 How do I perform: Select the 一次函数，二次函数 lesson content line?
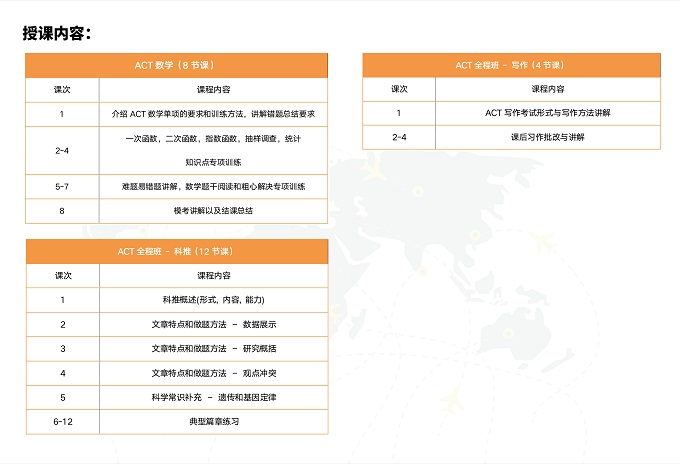pos(213,138)
